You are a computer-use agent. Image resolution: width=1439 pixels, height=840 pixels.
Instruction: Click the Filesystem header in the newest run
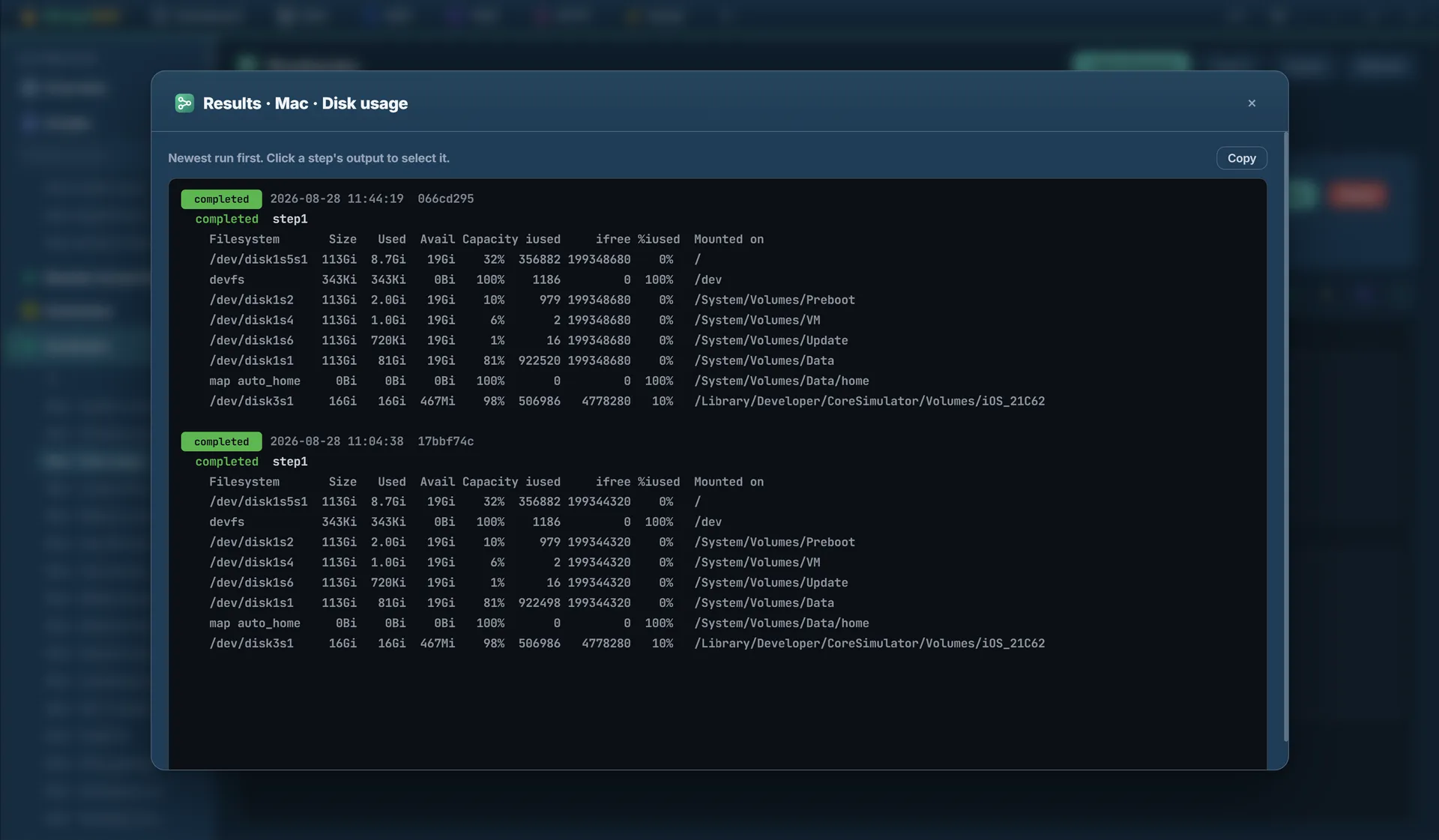[244, 239]
